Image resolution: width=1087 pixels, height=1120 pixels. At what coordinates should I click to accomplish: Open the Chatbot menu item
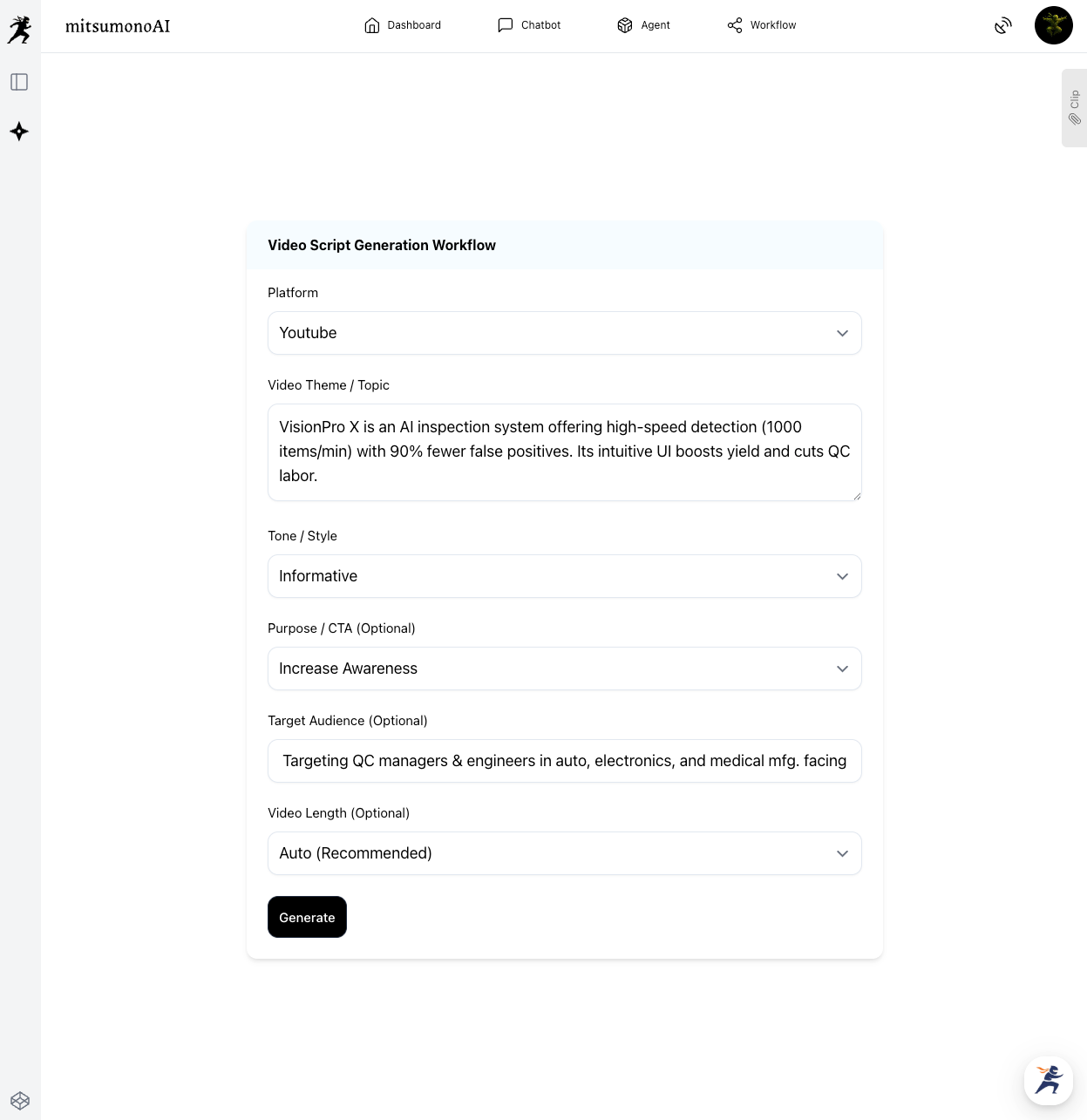pos(529,25)
